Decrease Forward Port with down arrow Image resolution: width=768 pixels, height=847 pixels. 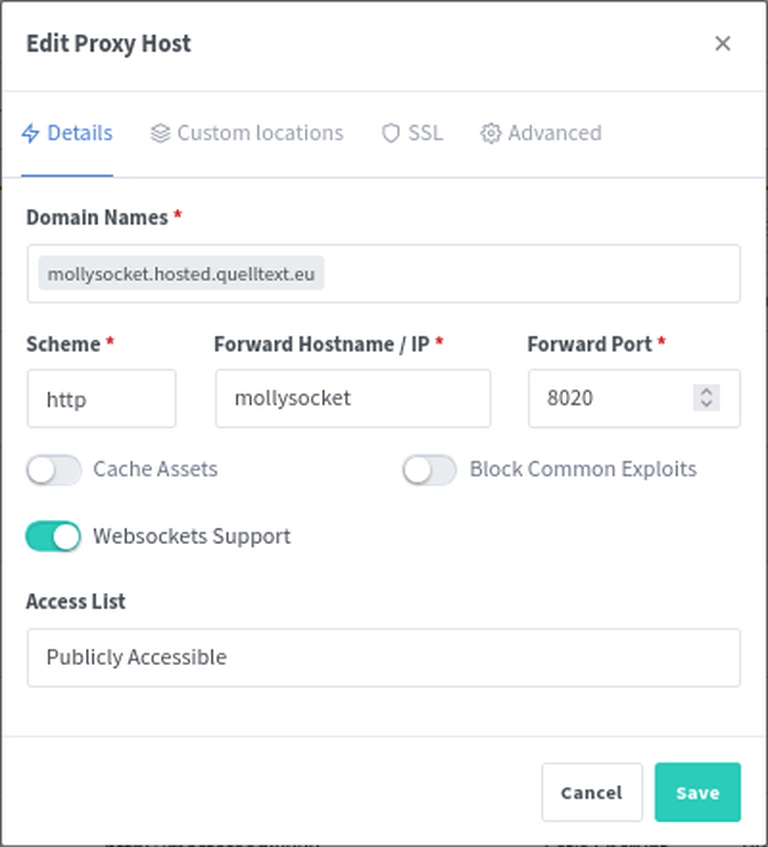[x=706, y=404]
